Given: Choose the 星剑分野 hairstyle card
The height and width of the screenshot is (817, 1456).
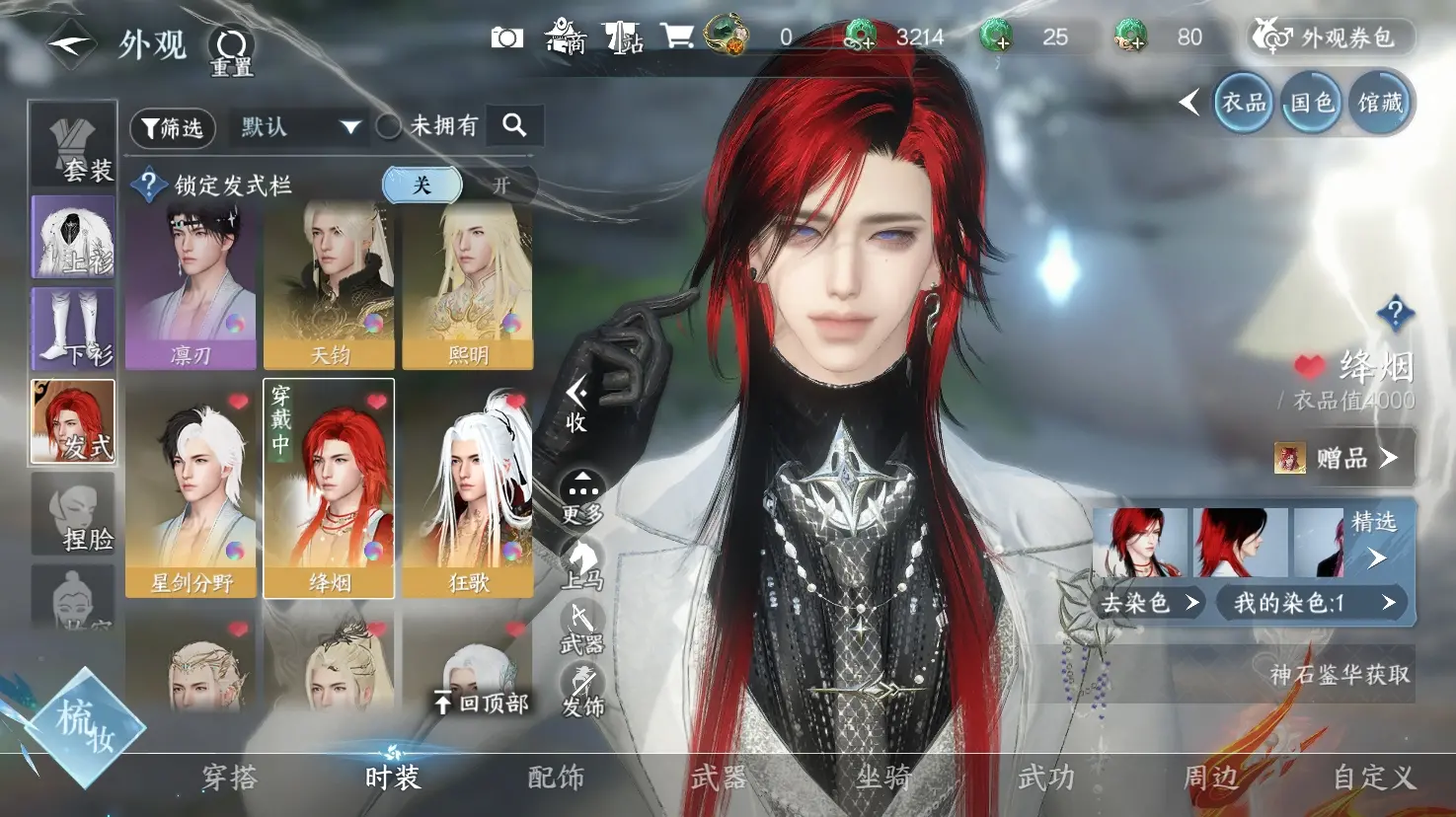Looking at the screenshot, I should point(191,488).
